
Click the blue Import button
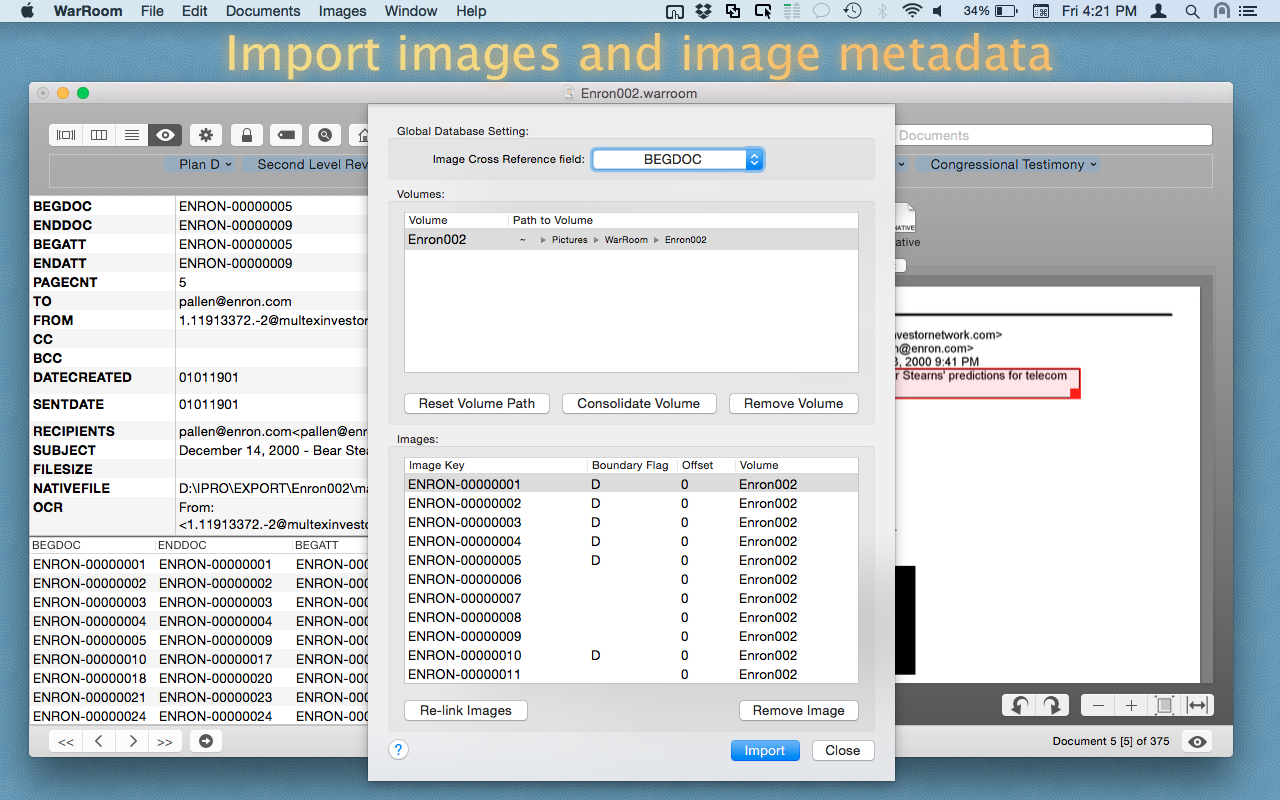click(765, 750)
